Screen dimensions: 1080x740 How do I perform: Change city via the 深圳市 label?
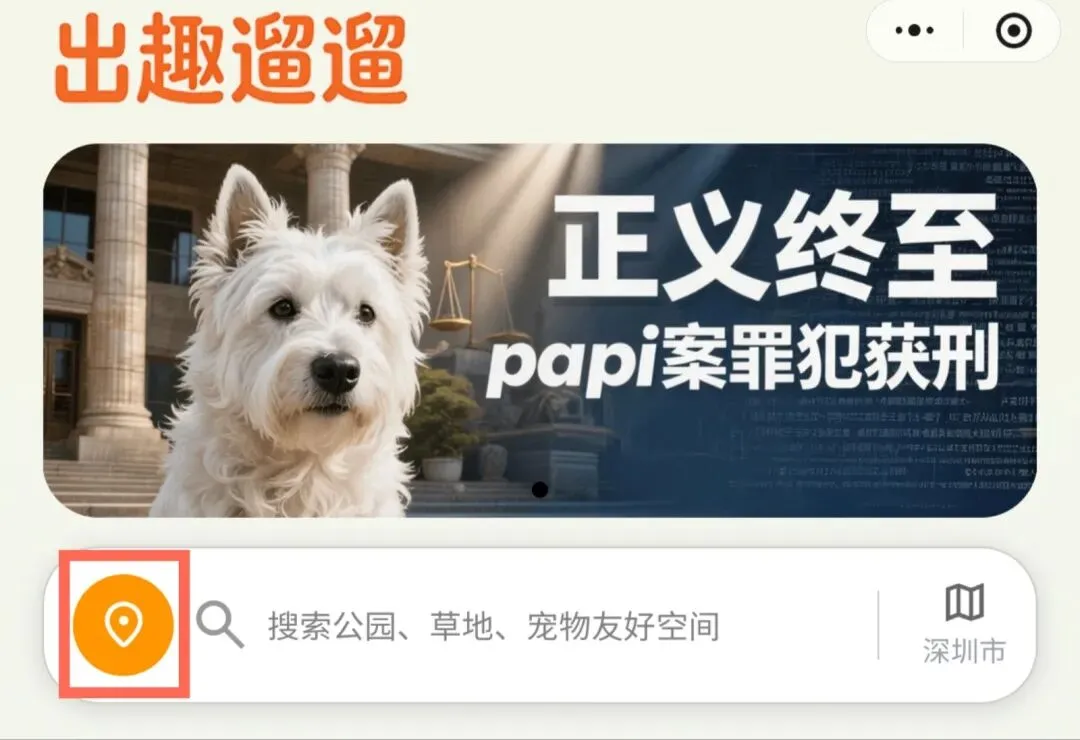pyautogui.click(x=964, y=651)
